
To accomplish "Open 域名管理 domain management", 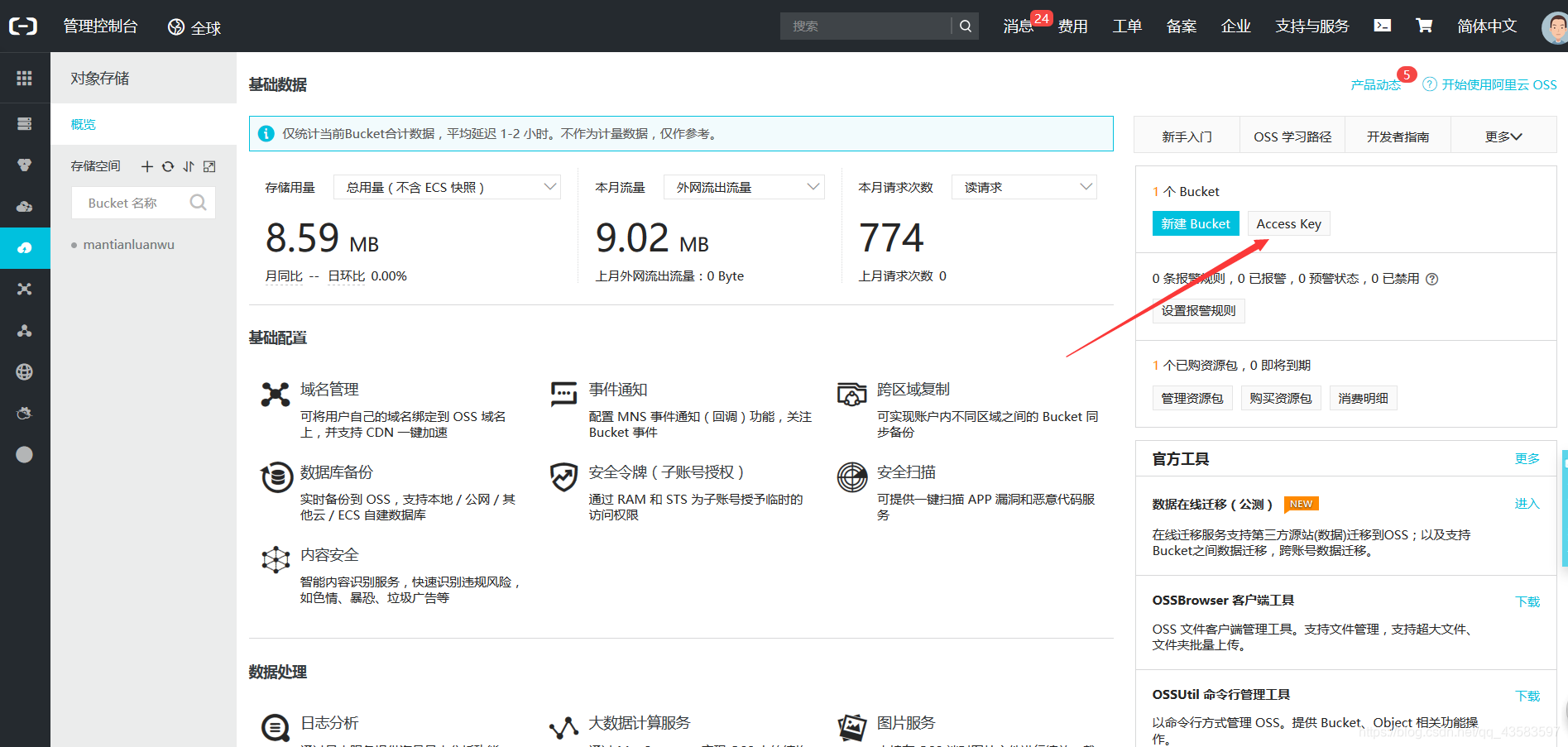I will (x=329, y=389).
